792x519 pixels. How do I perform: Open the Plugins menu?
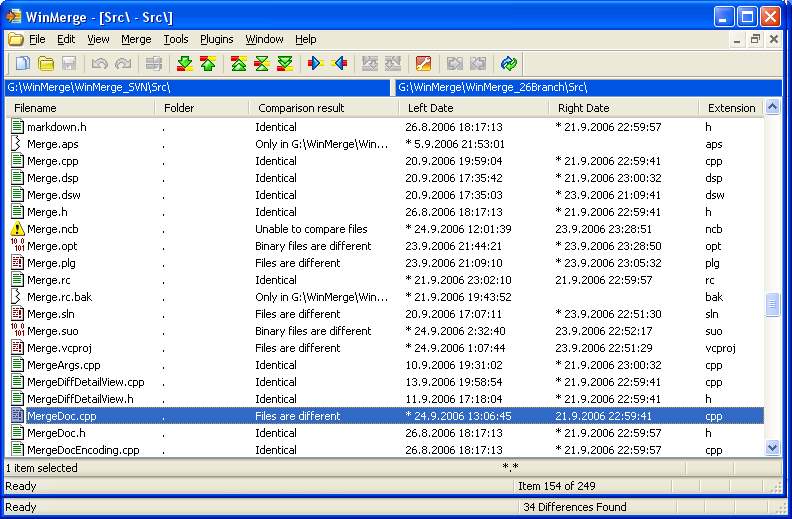point(216,39)
